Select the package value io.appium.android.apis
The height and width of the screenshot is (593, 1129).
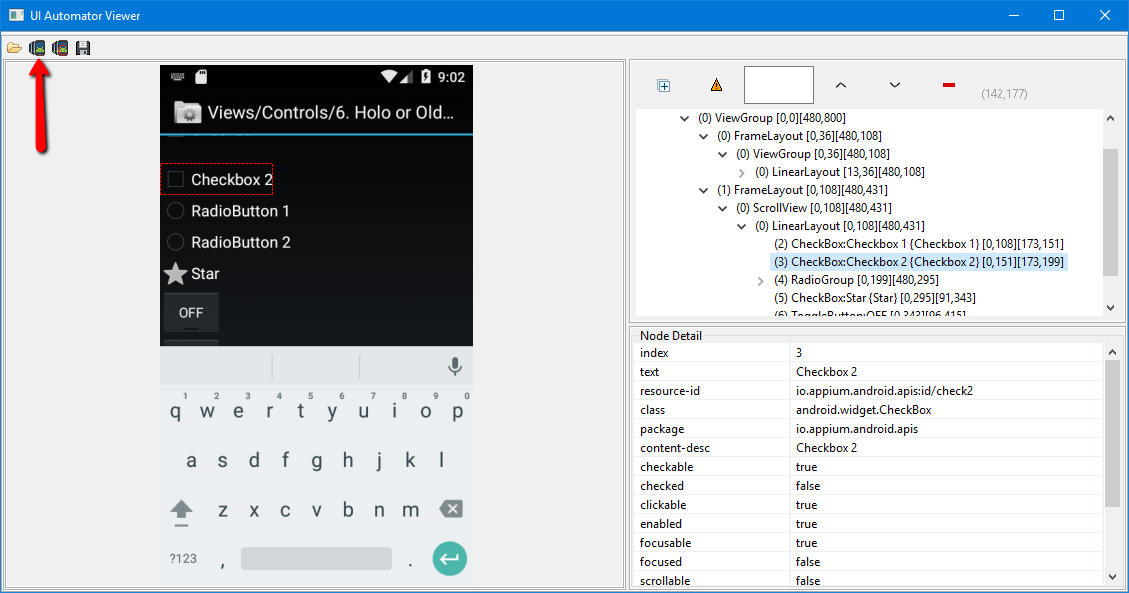click(x=857, y=429)
